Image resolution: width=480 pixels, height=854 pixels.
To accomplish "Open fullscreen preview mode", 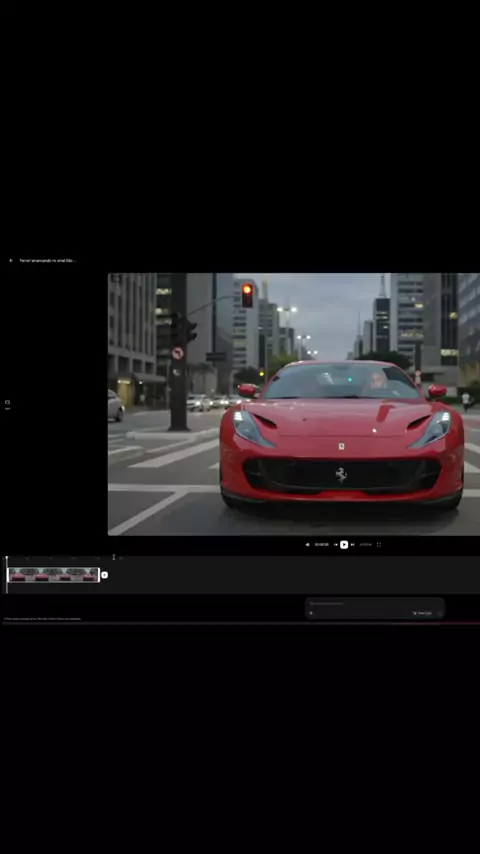I will (379, 544).
